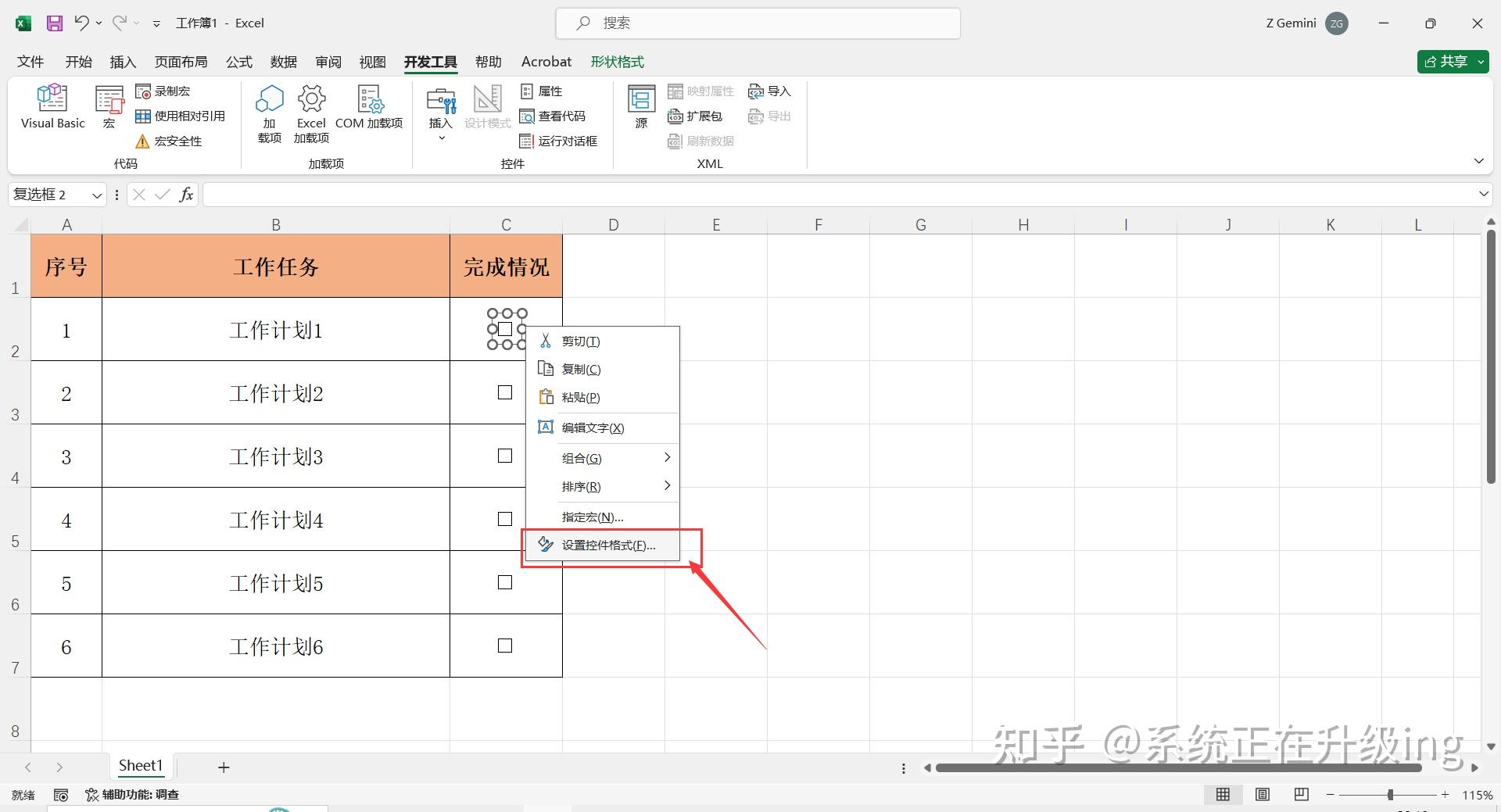Choose 指定宏 from the context menu

(602, 517)
